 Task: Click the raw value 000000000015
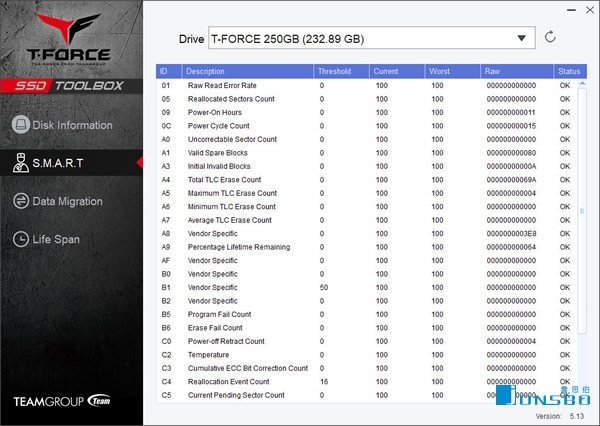tap(511, 126)
